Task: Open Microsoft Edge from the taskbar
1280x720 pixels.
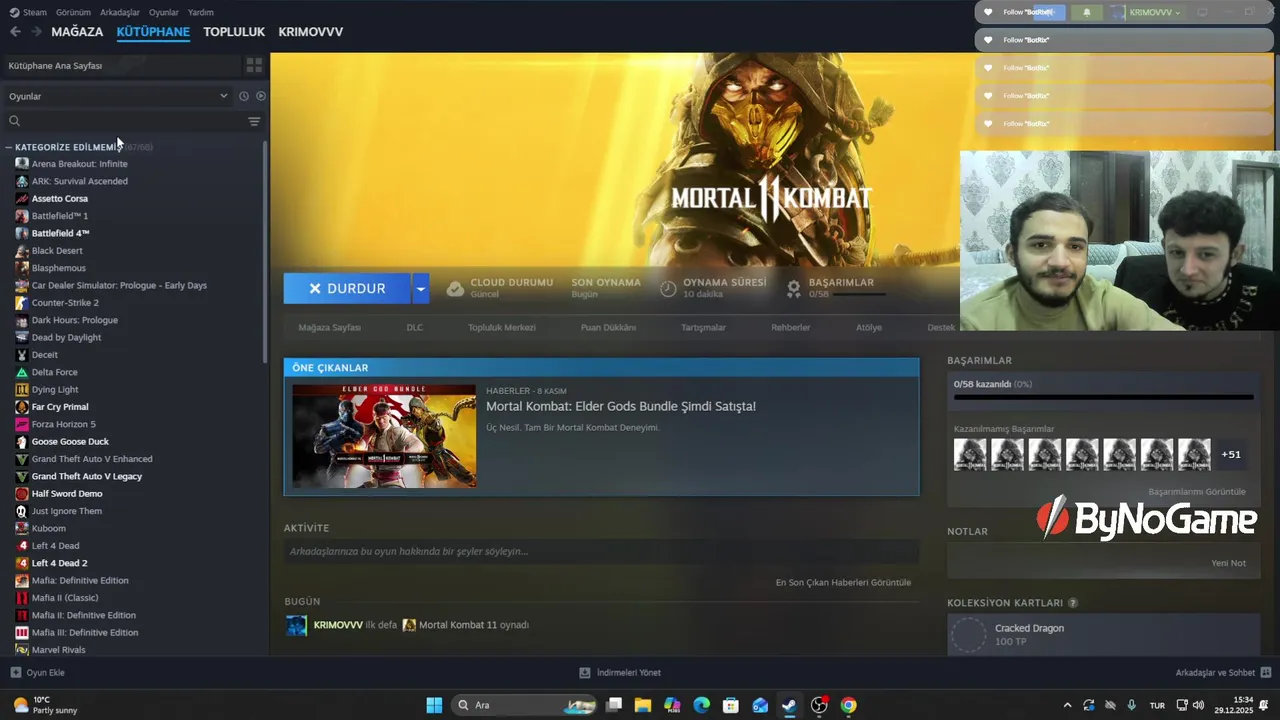Action: pos(702,705)
